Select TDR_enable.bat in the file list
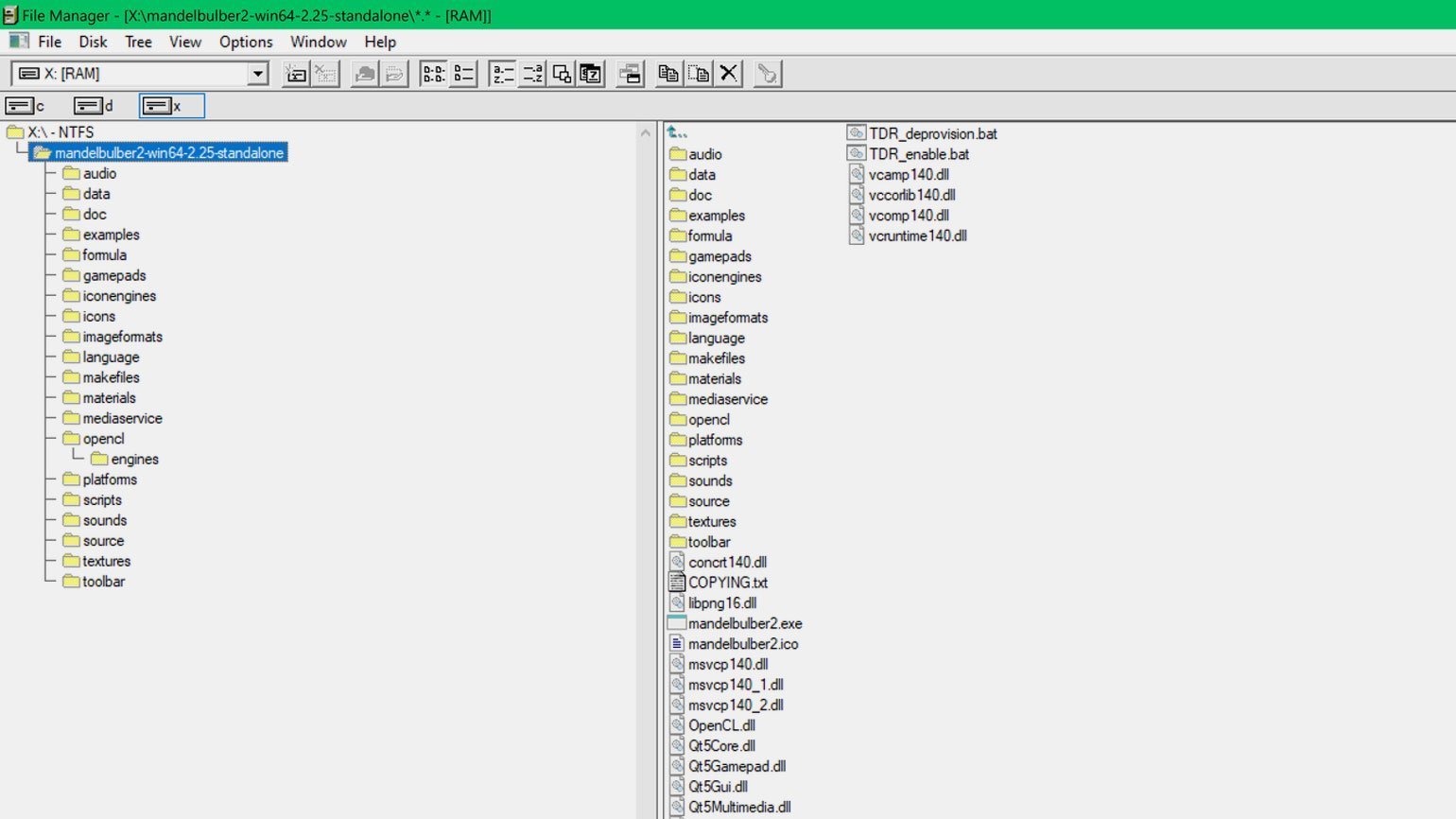 909,154
